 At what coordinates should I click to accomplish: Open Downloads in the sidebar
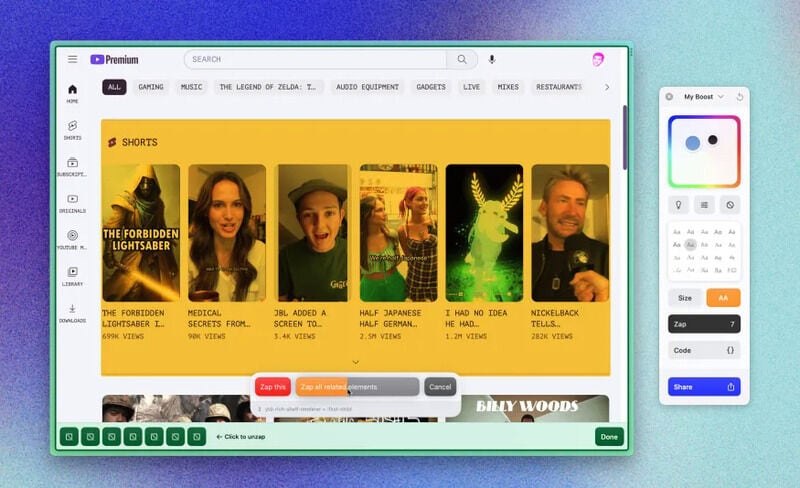tap(72, 312)
